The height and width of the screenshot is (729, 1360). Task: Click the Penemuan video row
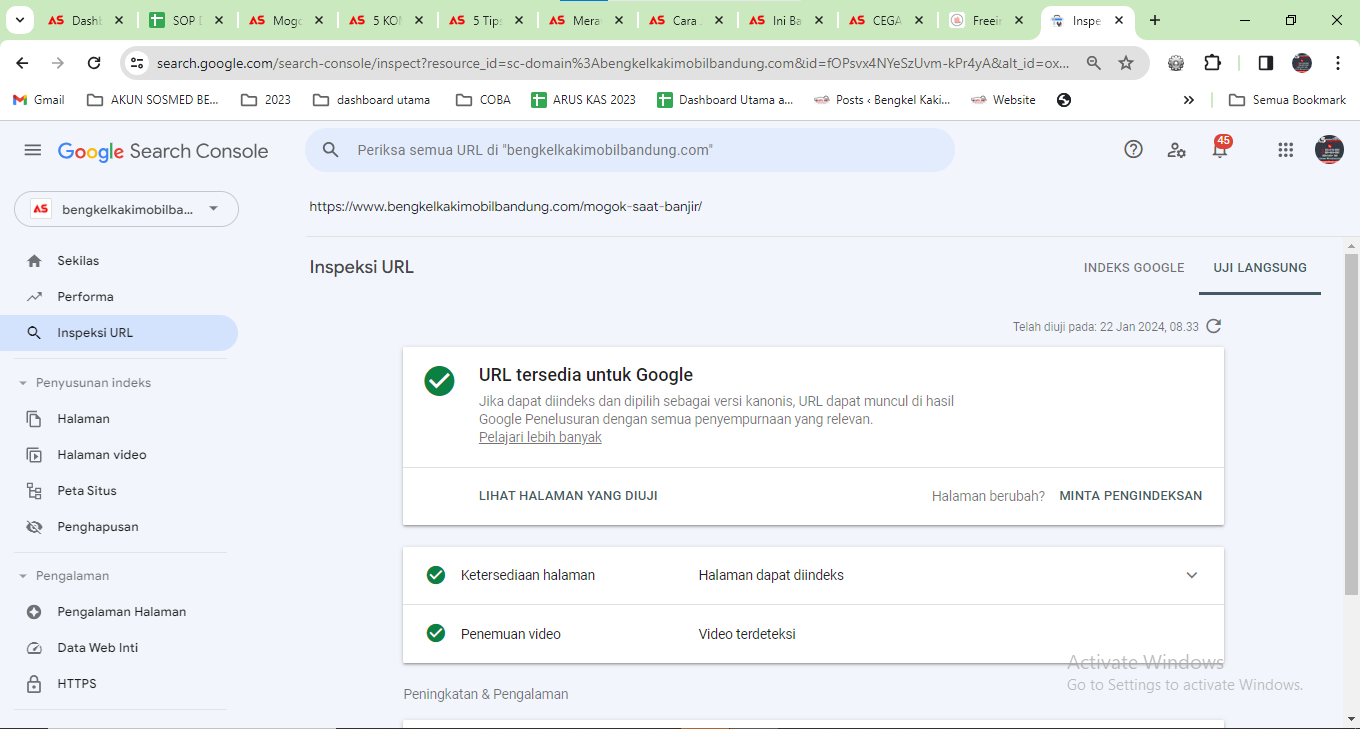(x=813, y=634)
